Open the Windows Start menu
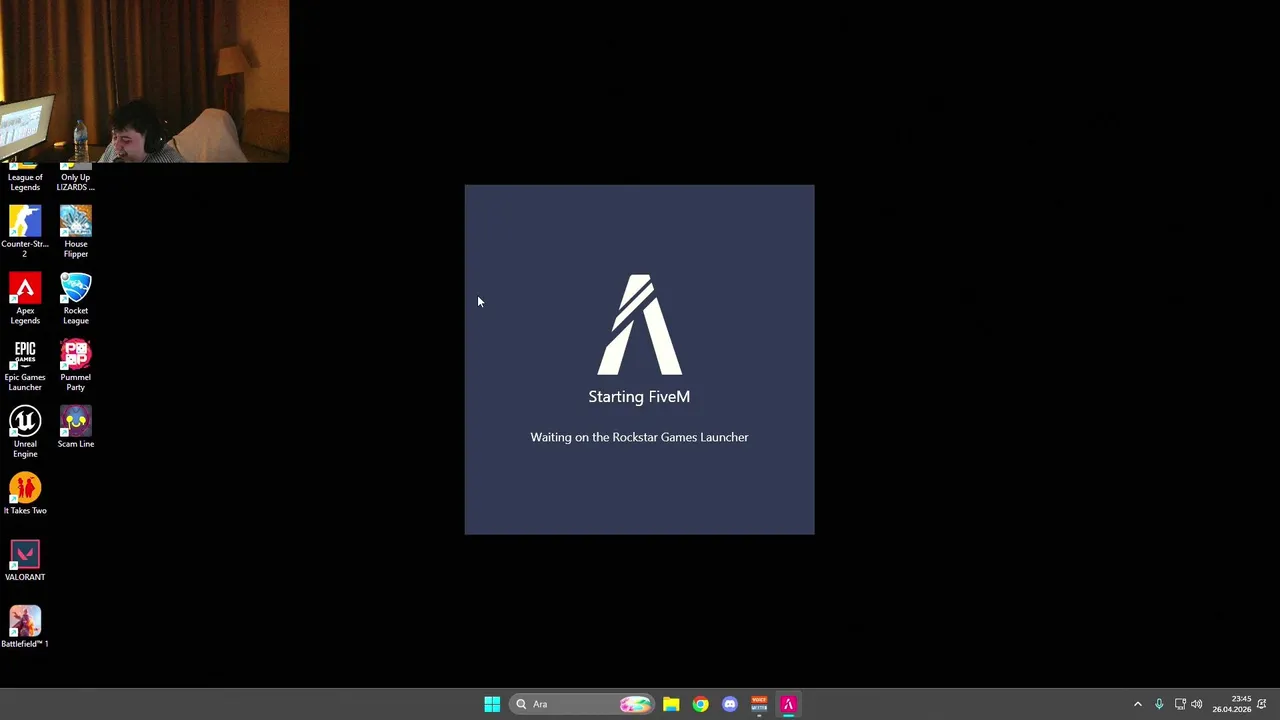The height and width of the screenshot is (720, 1280). [x=492, y=704]
